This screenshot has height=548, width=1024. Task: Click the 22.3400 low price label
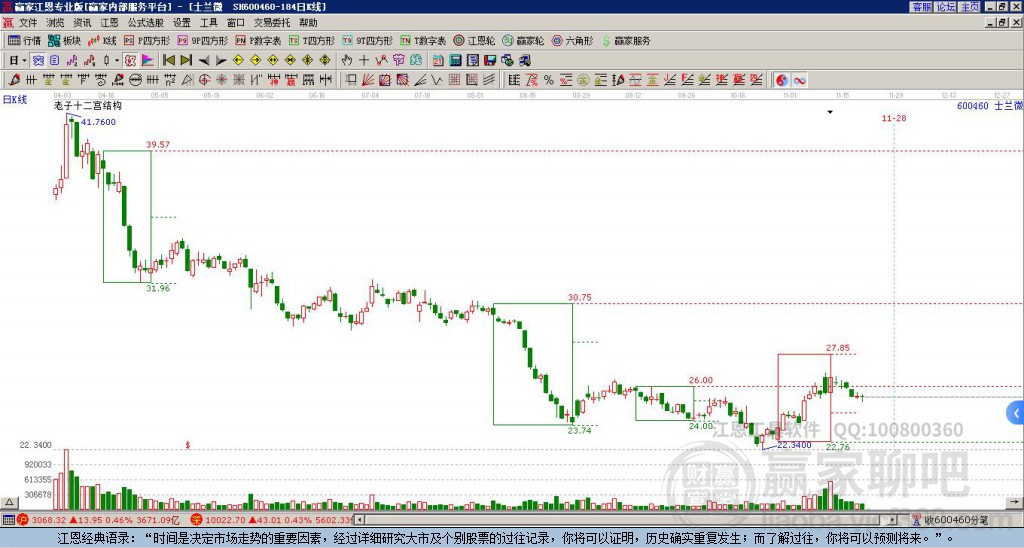[794, 445]
